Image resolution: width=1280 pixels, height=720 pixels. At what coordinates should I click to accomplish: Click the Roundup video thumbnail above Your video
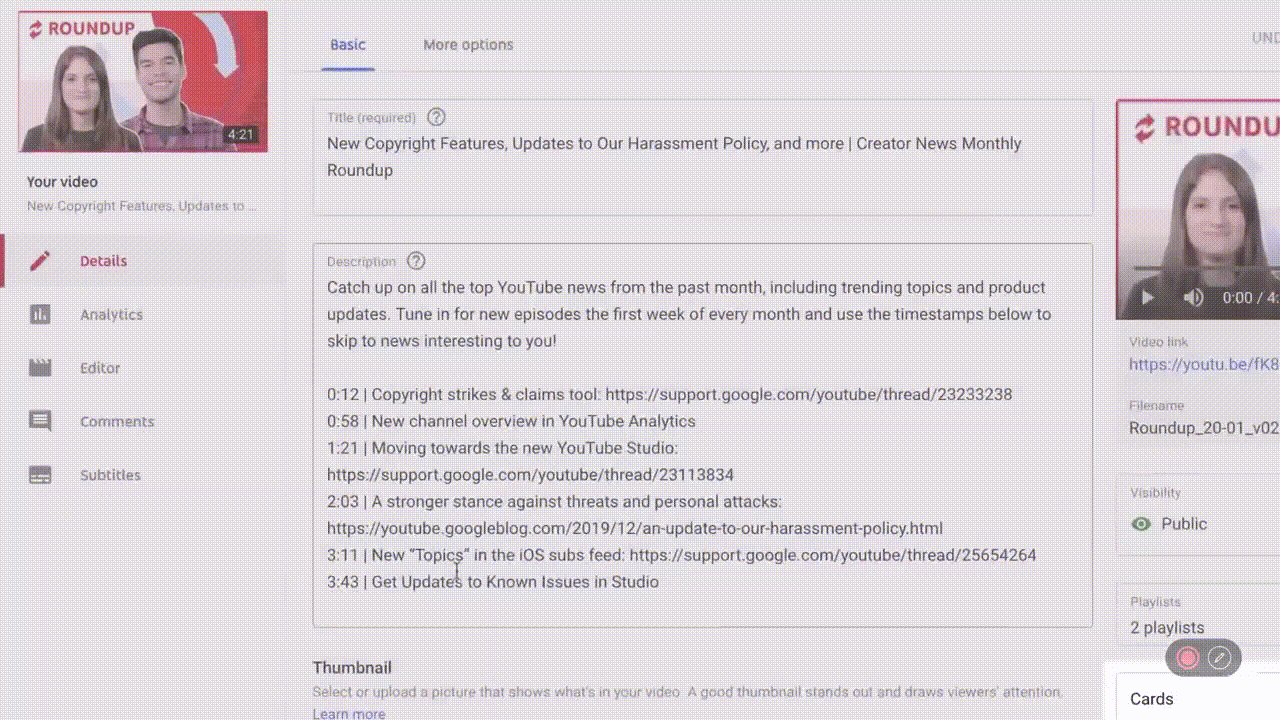143,82
